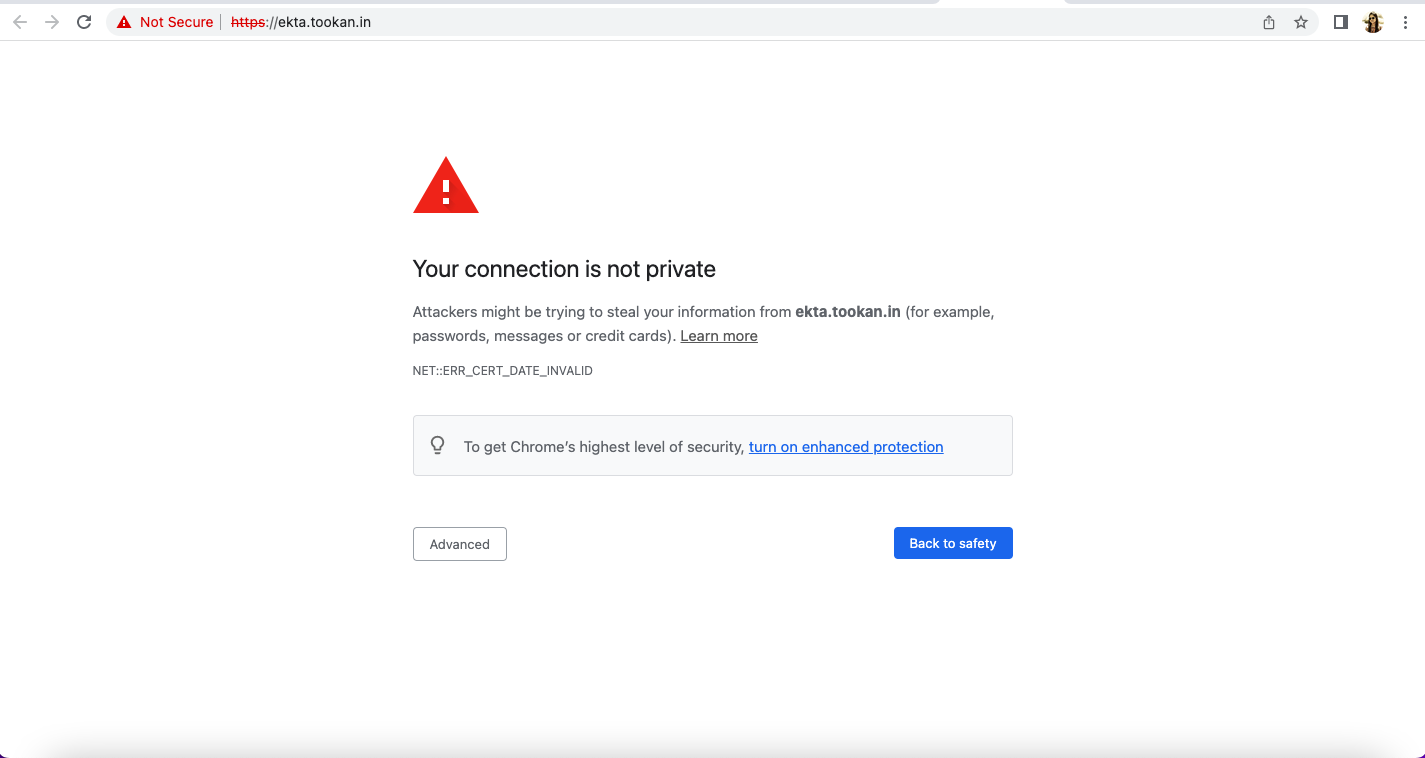Click the browser forward arrow
The height and width of the screenshot is (758, 1425).
[x=52, y=22]
